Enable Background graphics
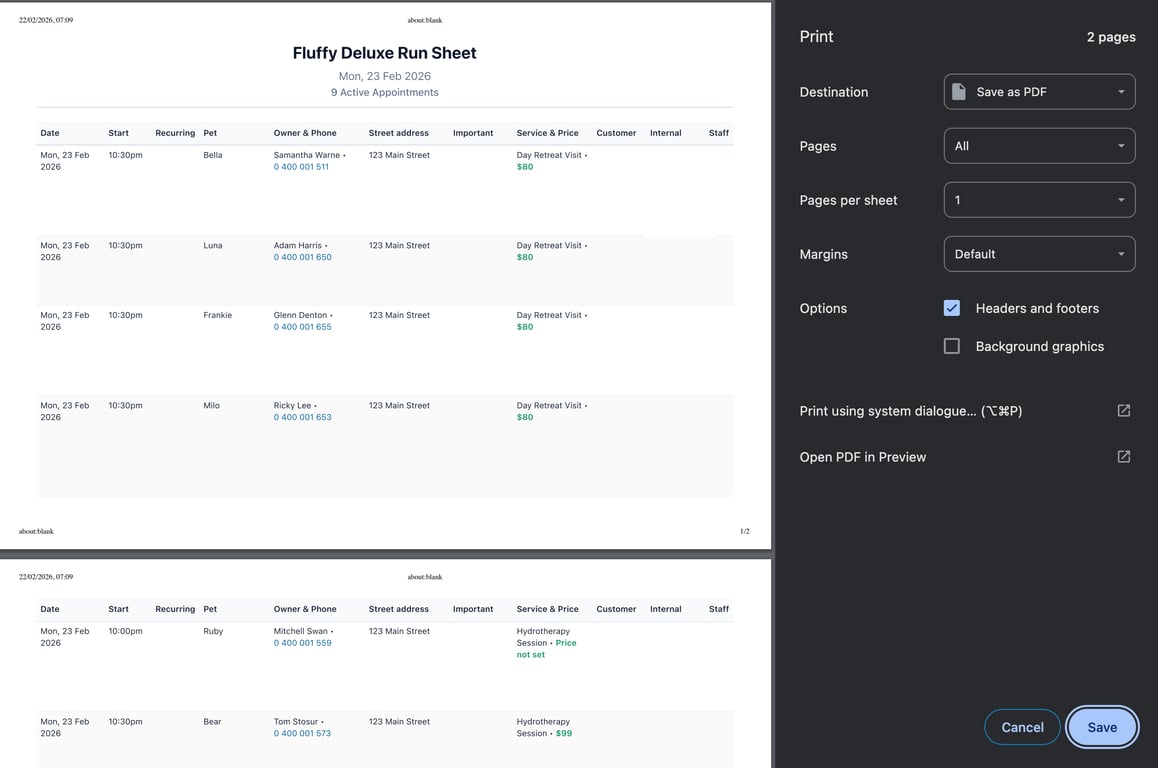Image resolution: width=1158 pixels, height=768 pixels. click(951, 345)
